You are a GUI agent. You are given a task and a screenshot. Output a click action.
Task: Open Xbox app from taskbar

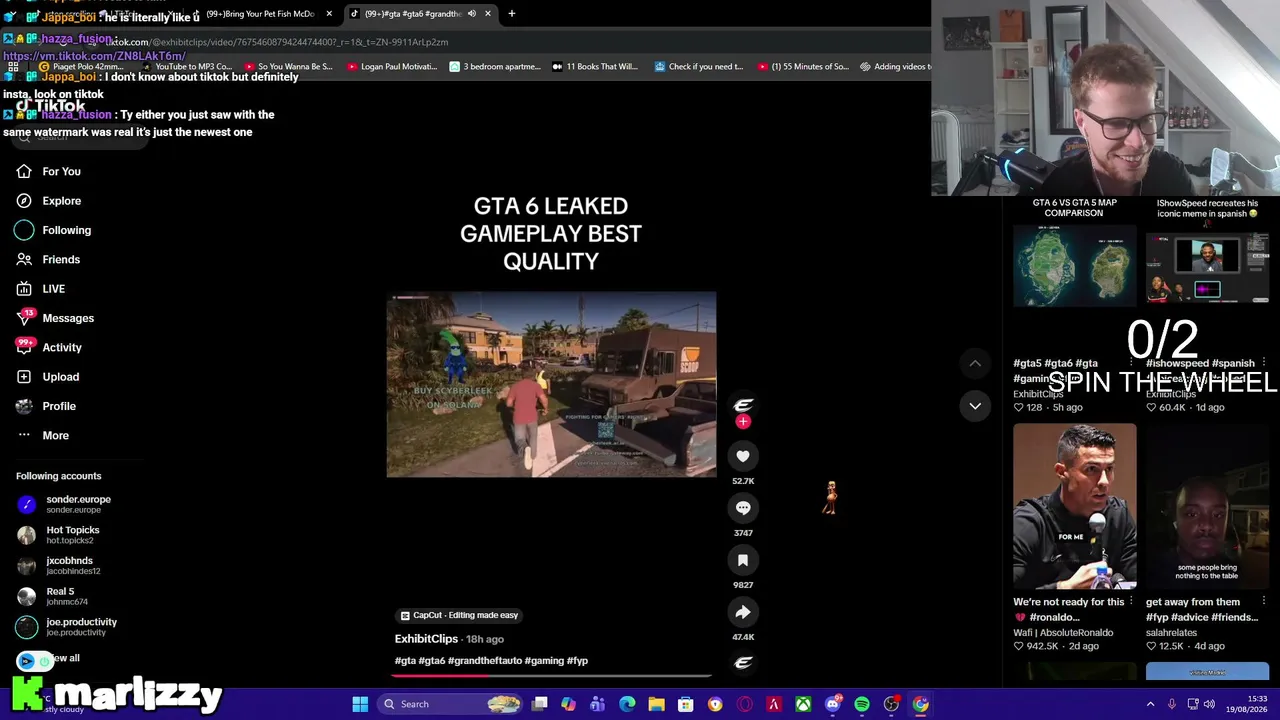(x=803, y=704)
